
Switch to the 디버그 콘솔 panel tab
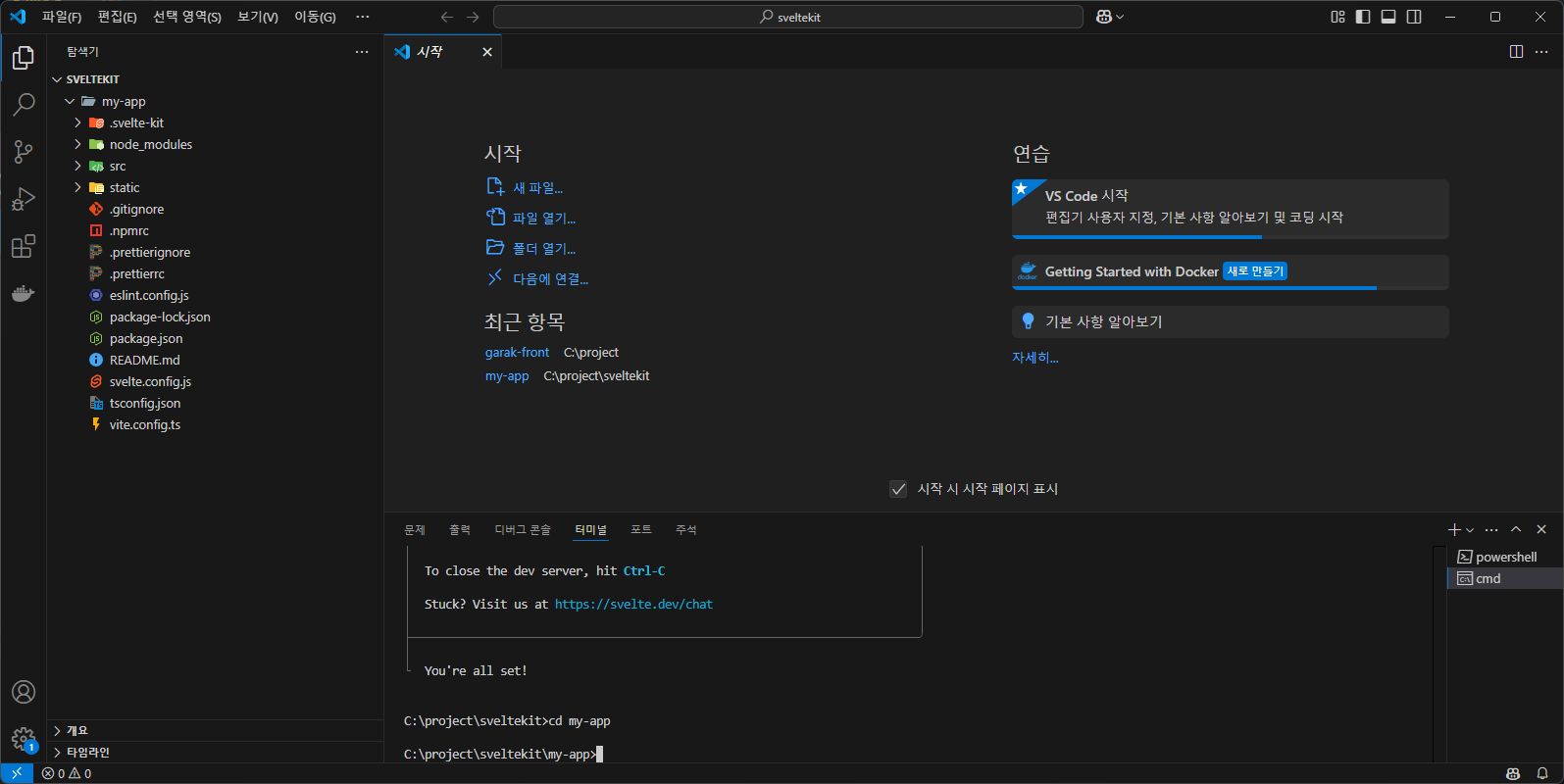click(x=523, y=529)
